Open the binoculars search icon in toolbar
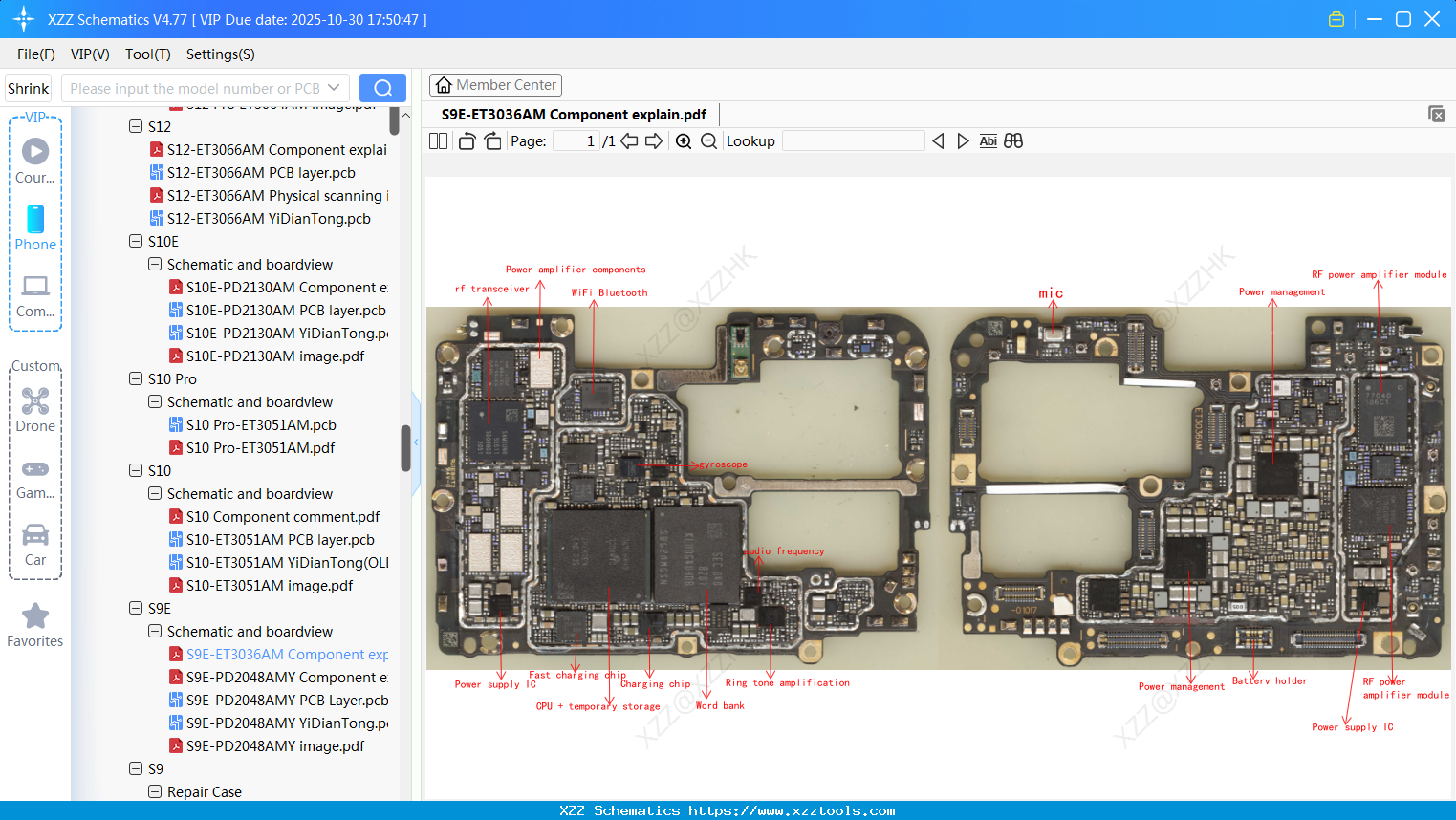Viewport: 1456px width, 820px height. (x=1013, y=140)
